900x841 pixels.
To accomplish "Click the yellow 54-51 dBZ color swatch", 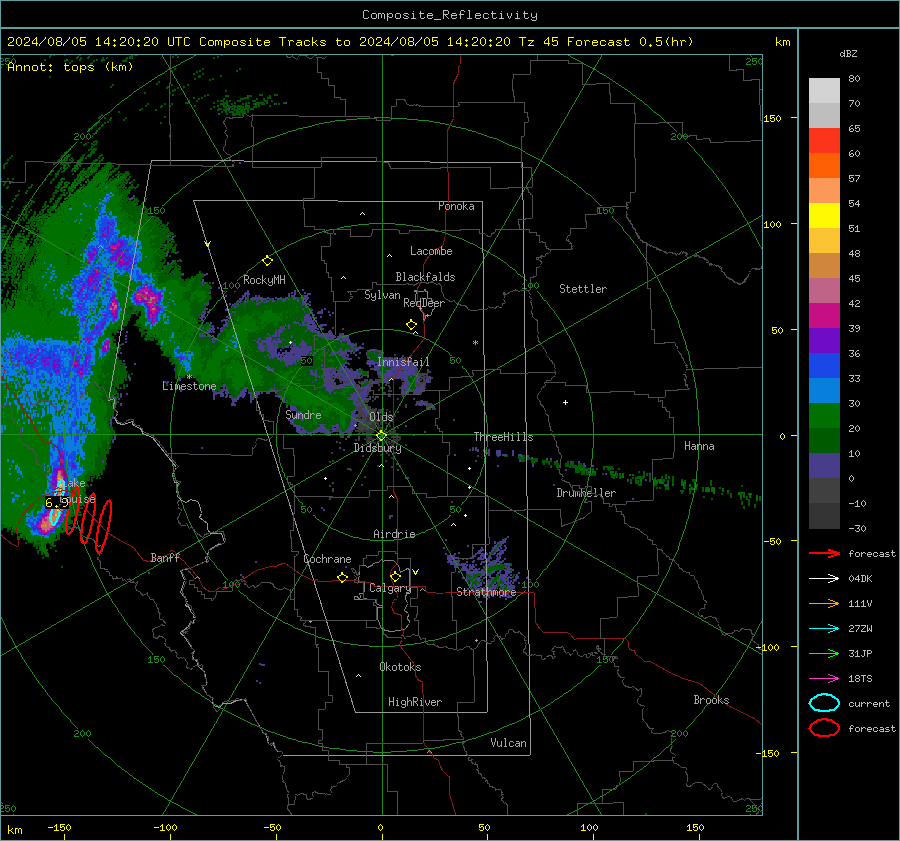I will (824, 216).
